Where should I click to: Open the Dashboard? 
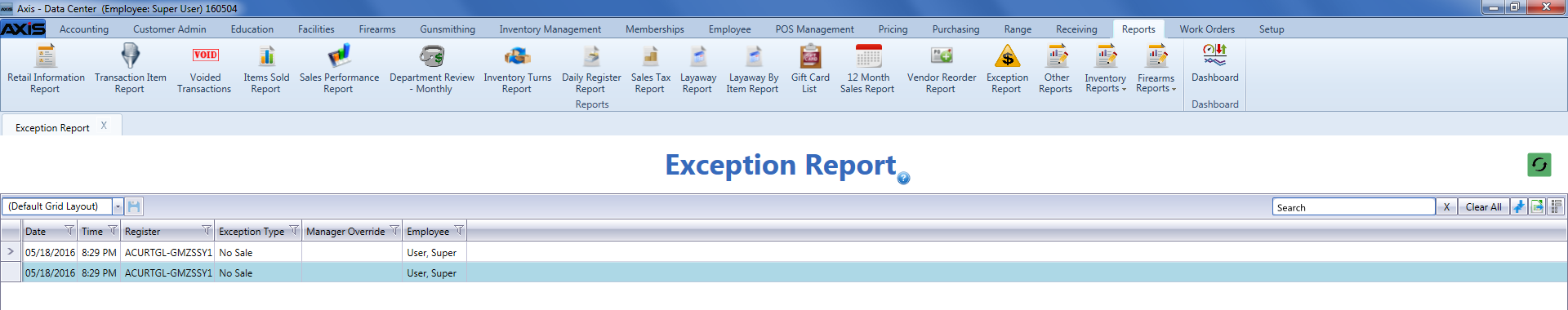(1214, 64)
